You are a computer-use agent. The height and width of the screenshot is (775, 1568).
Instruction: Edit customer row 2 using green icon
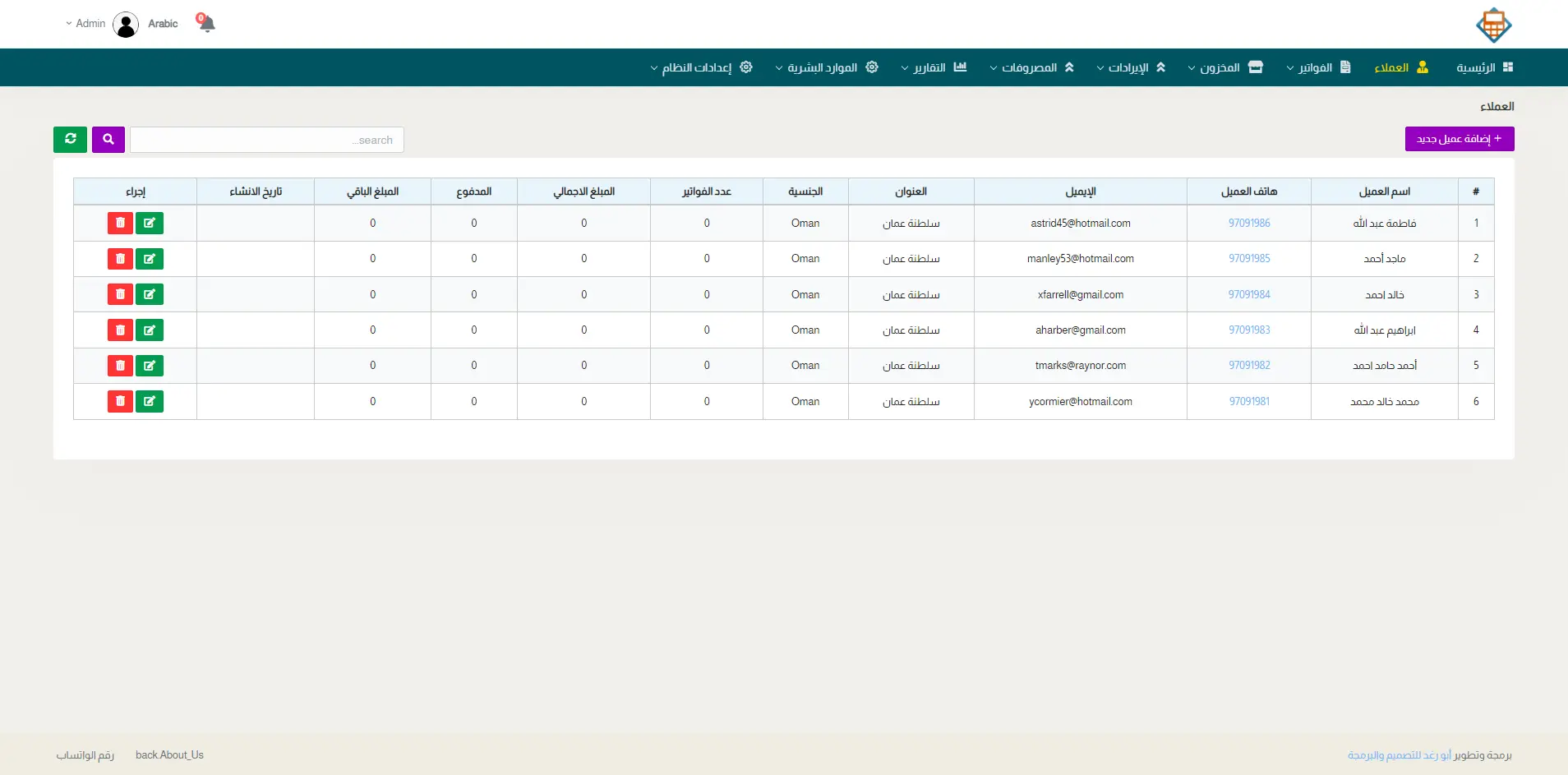pos(150,259)
